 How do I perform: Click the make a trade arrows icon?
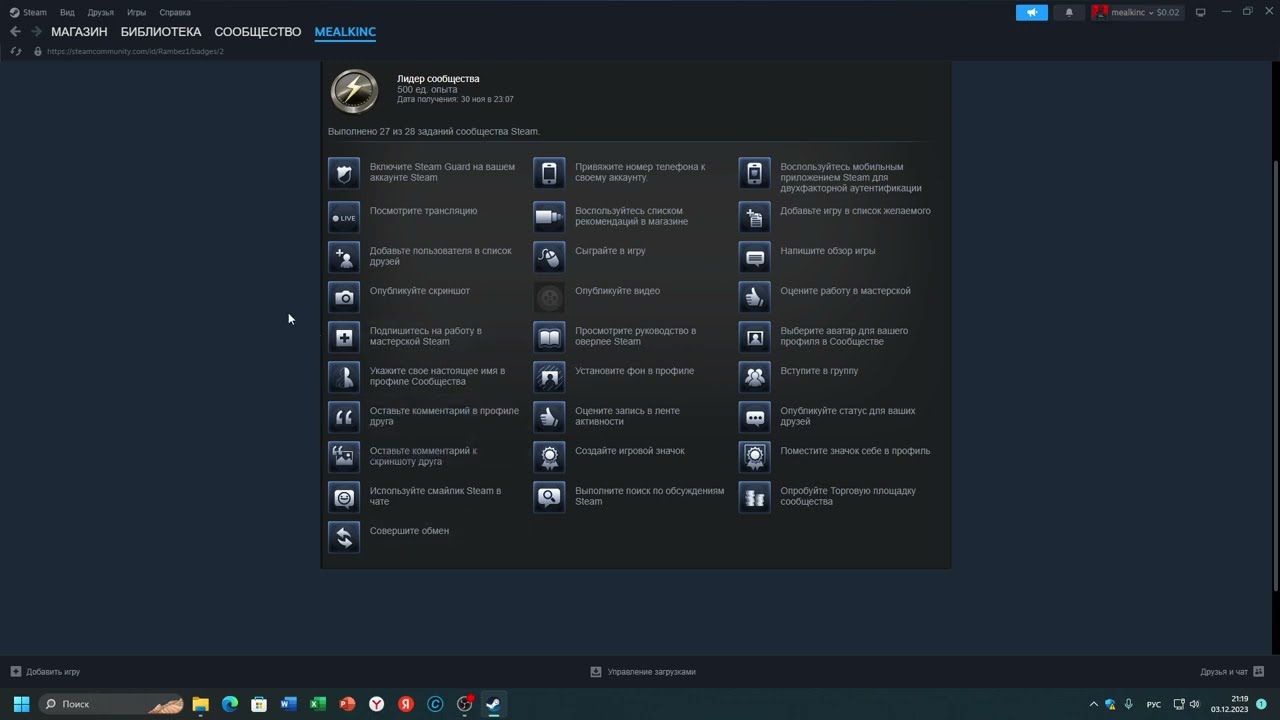344,537
